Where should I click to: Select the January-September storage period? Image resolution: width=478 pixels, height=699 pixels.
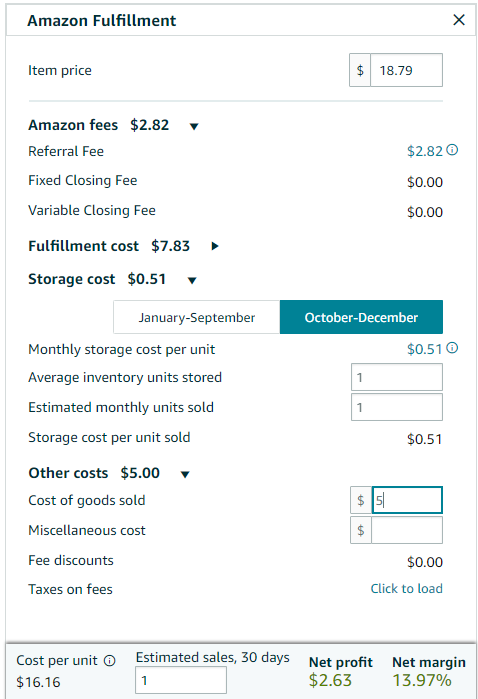pos(197,317)
